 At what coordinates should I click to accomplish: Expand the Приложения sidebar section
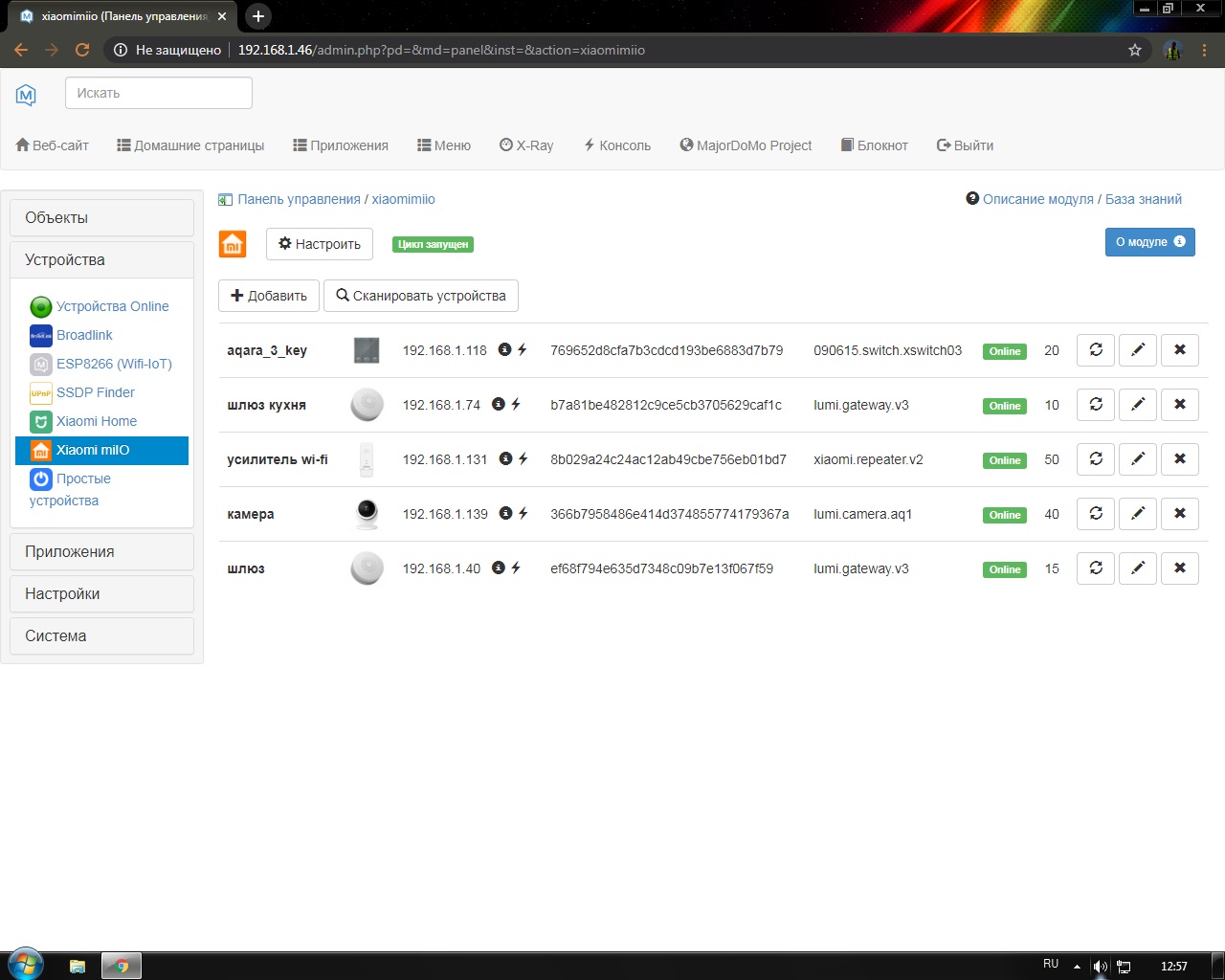[x=101, y=551]
